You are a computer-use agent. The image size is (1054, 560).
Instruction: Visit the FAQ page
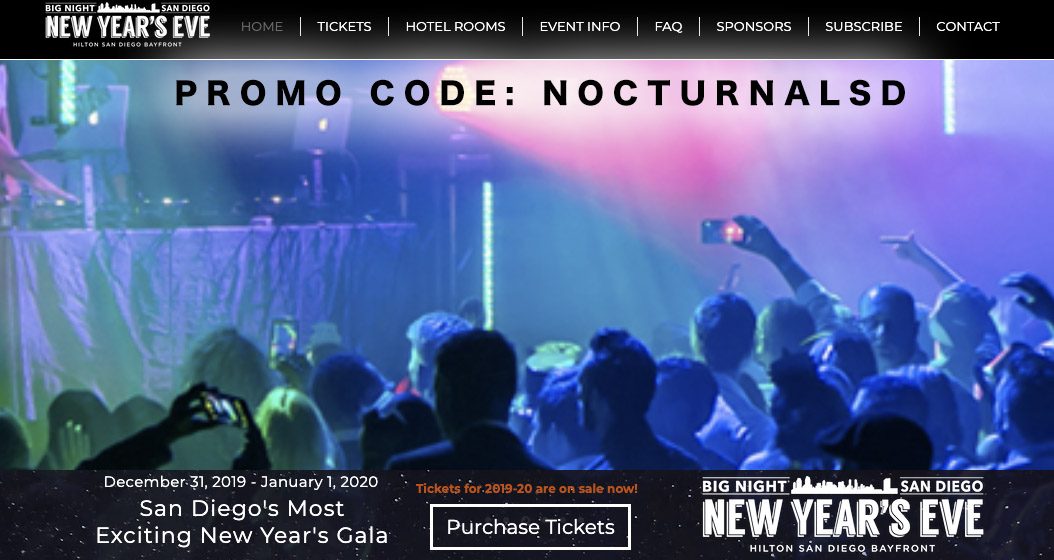click(668, 26)
